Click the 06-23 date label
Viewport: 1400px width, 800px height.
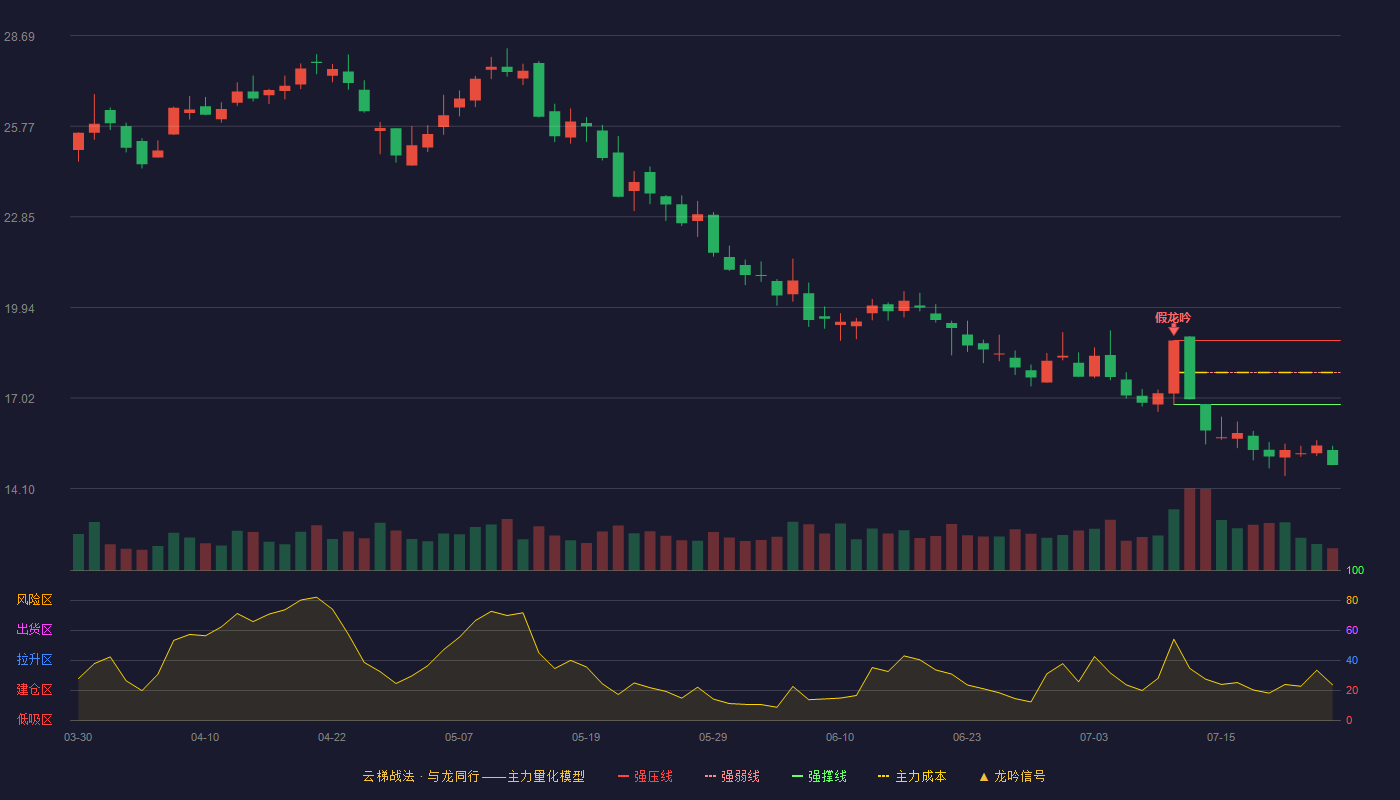(967, 737)
